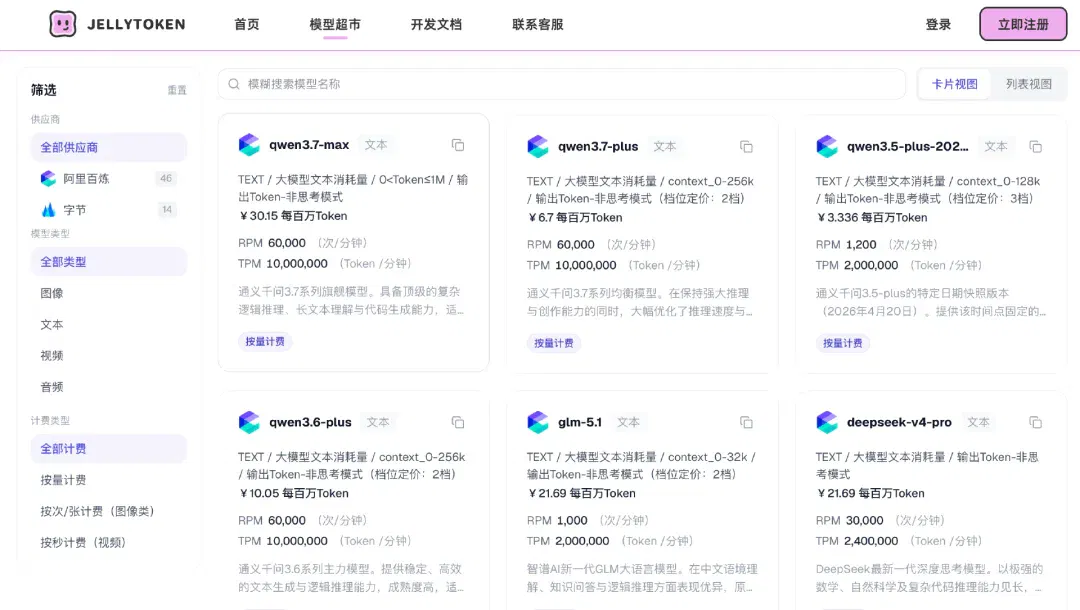1080x610 pixels.
Task: Filter billing by 按量计费
Action: tap(109, 480)
